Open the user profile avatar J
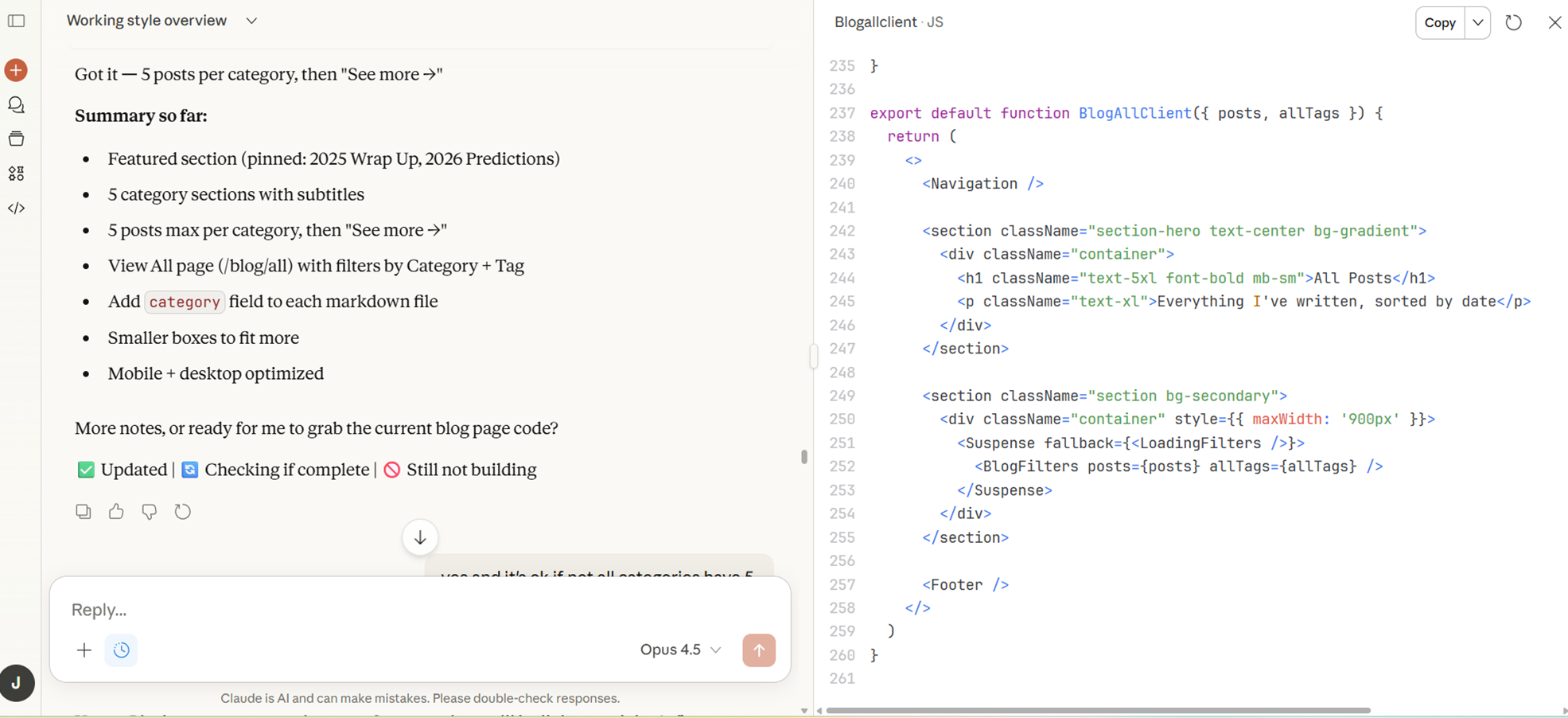 point(17,683)
